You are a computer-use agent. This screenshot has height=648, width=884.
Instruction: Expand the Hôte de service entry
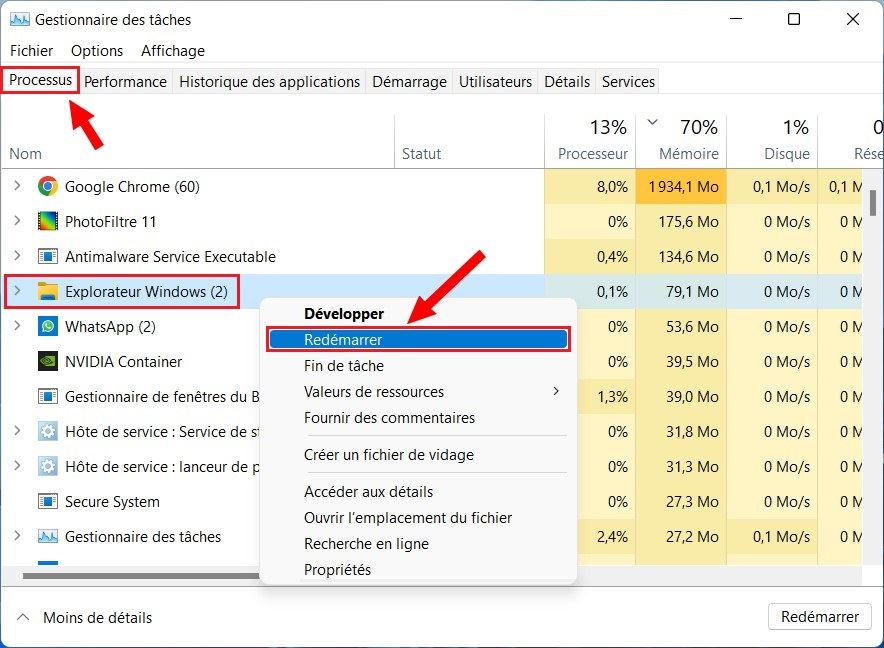(18, 431)
